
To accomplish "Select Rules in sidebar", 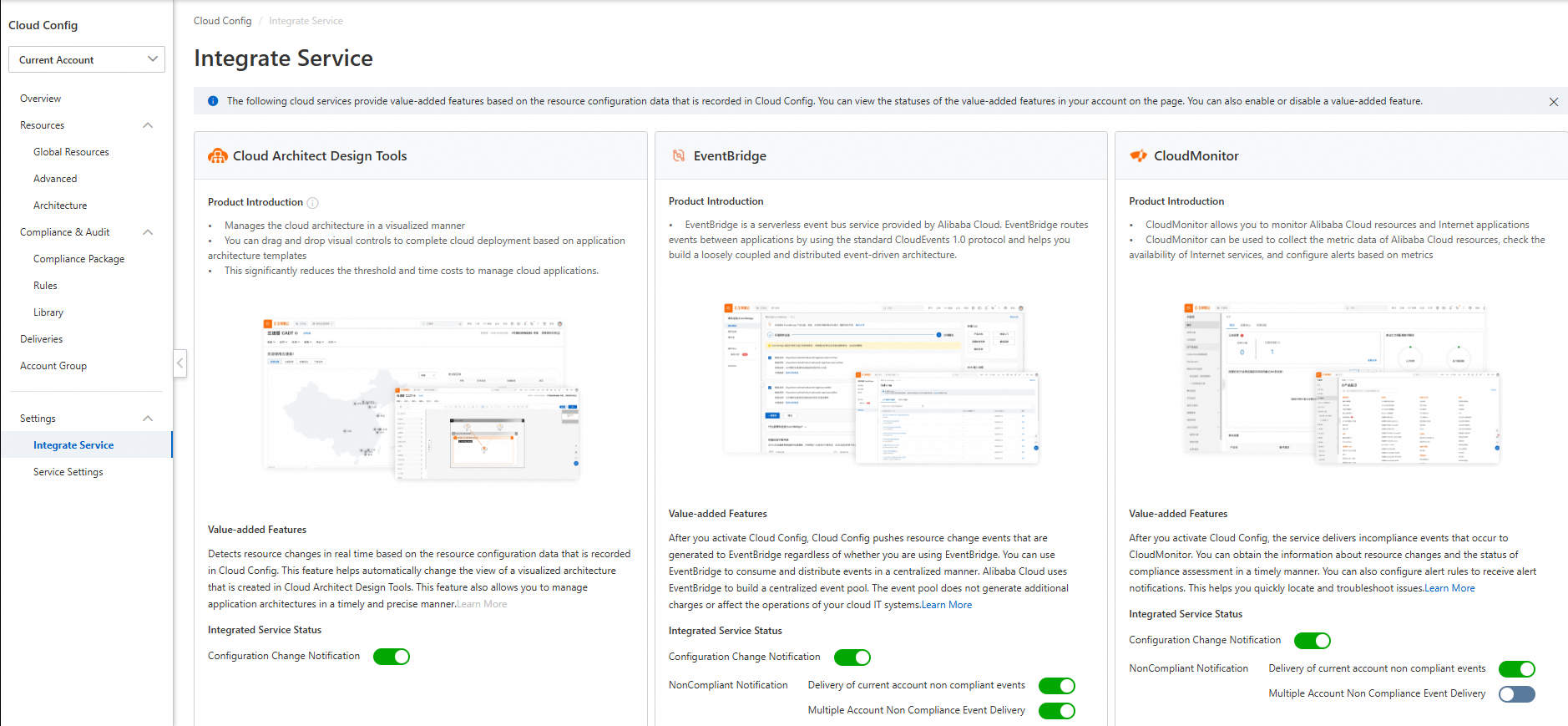I will click(45, 286).
